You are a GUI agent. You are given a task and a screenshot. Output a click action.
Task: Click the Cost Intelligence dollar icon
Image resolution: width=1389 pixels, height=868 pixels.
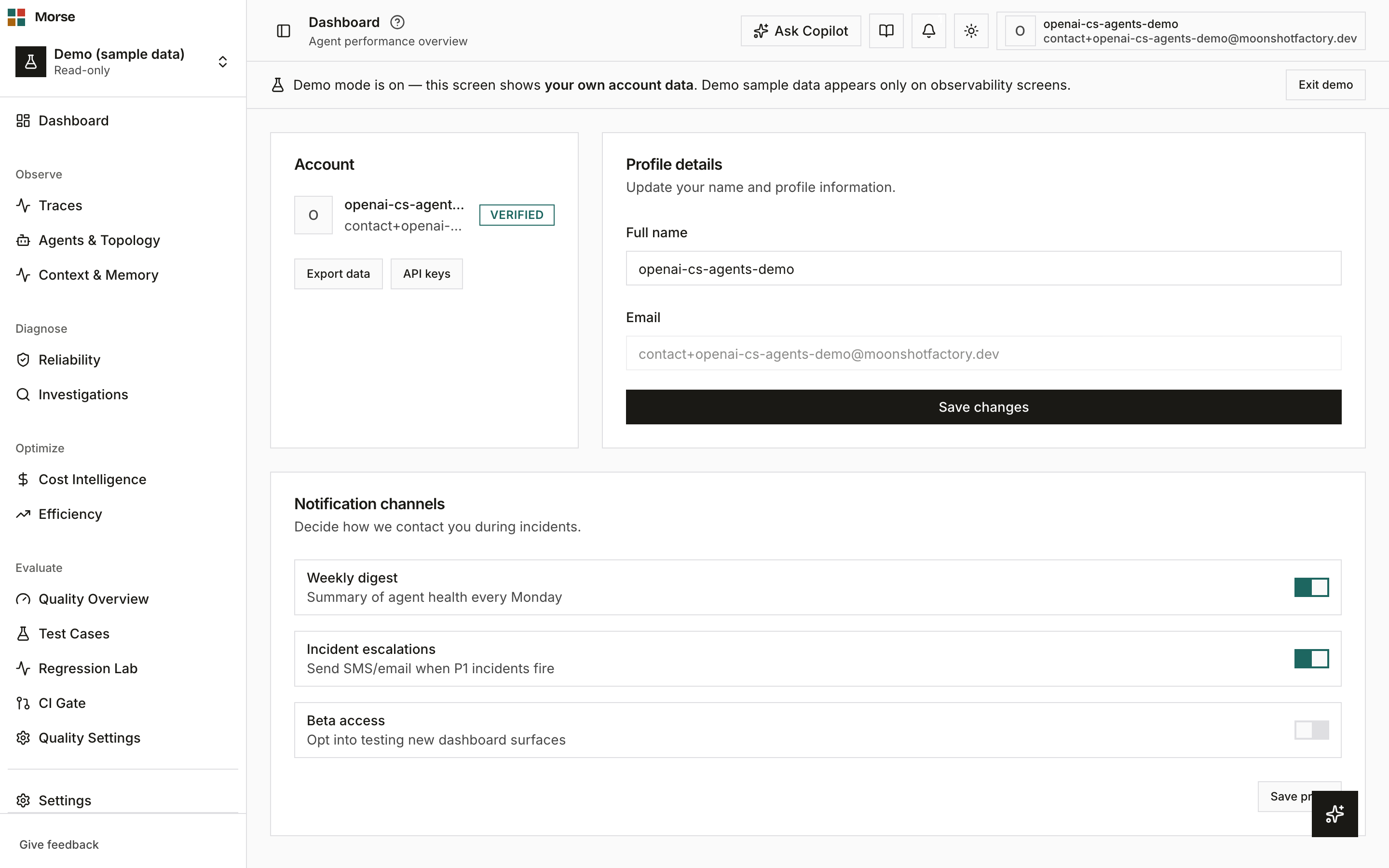click(23, 479)
